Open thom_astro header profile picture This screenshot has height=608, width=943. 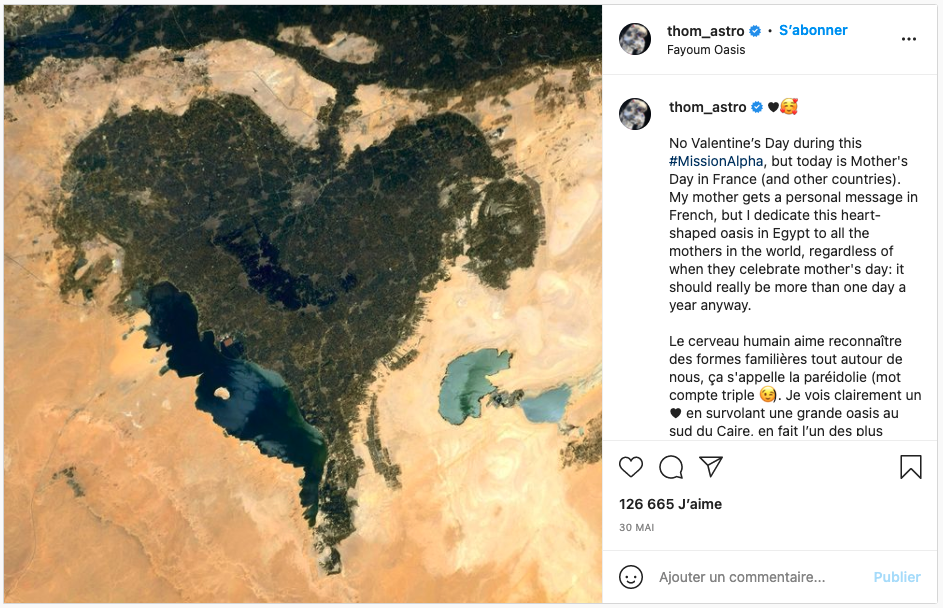tap(635, 39)
